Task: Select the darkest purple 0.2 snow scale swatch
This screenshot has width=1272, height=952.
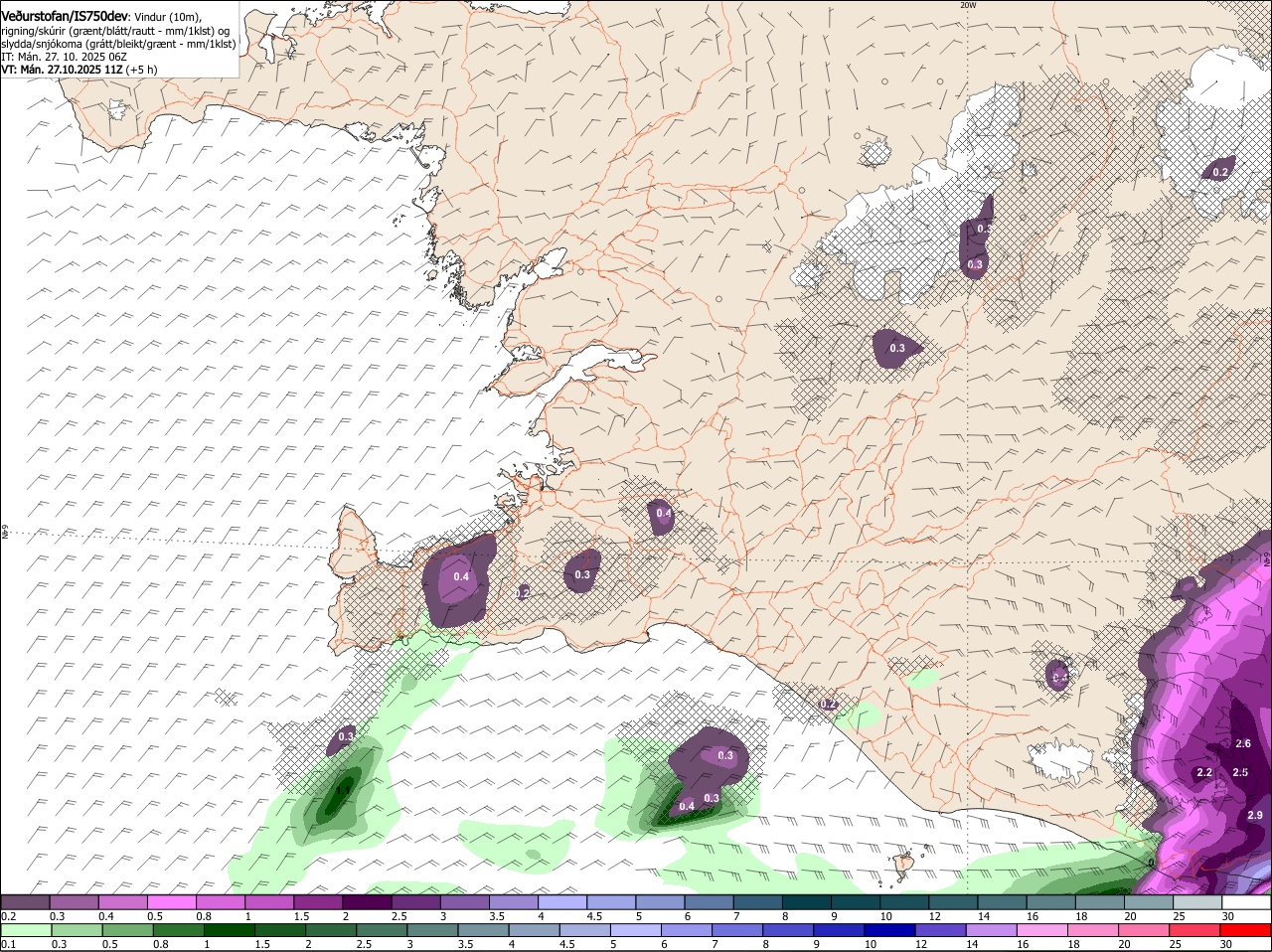Action: click(25, 902)
